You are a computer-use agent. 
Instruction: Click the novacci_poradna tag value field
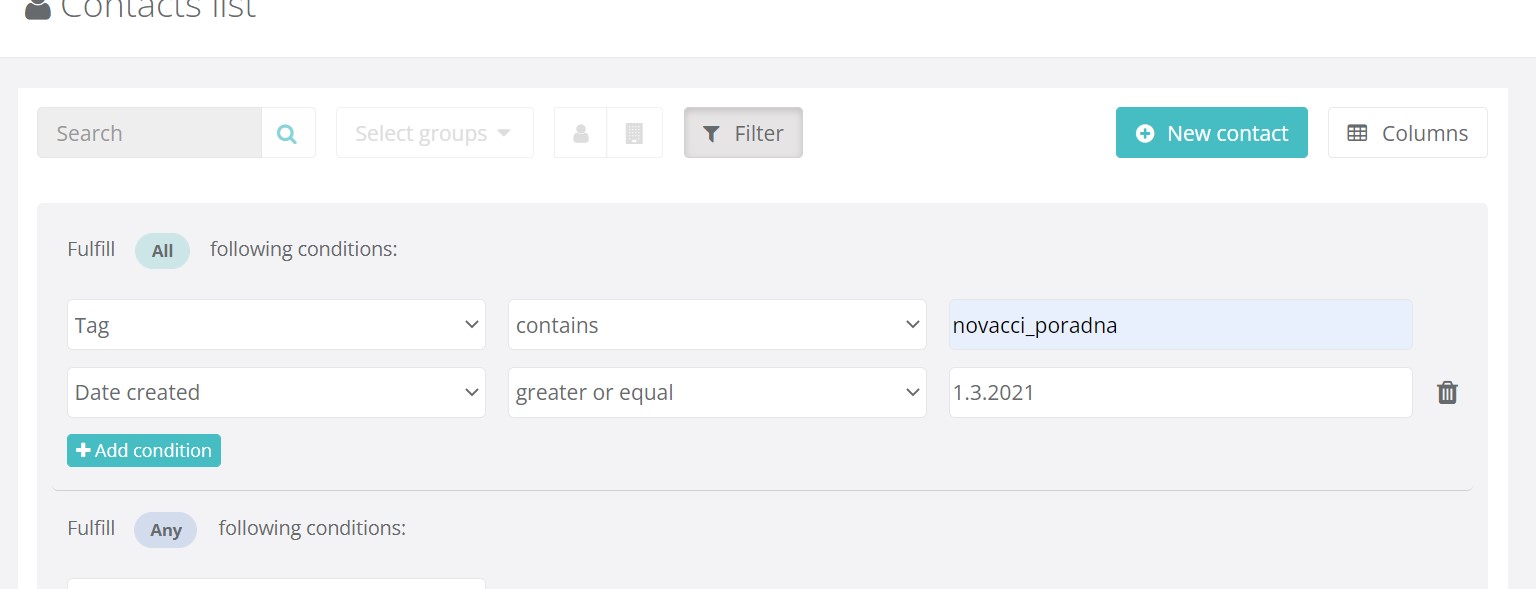(x=1180, y=325)
